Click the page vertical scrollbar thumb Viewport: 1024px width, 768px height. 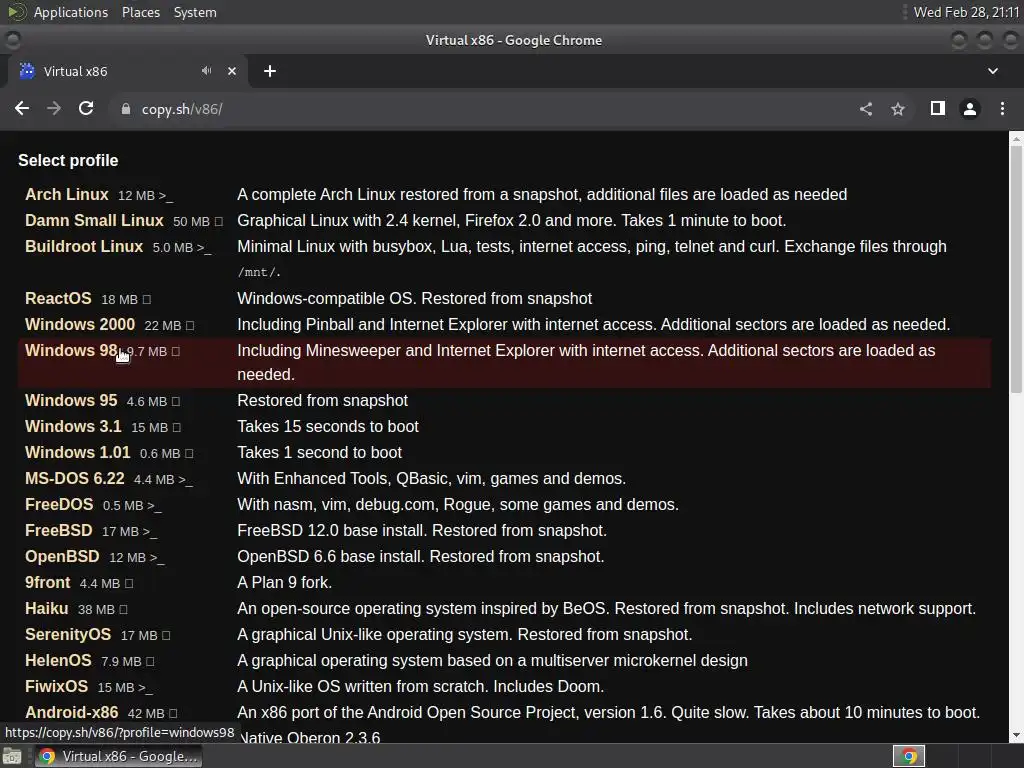coord(1016,269)
